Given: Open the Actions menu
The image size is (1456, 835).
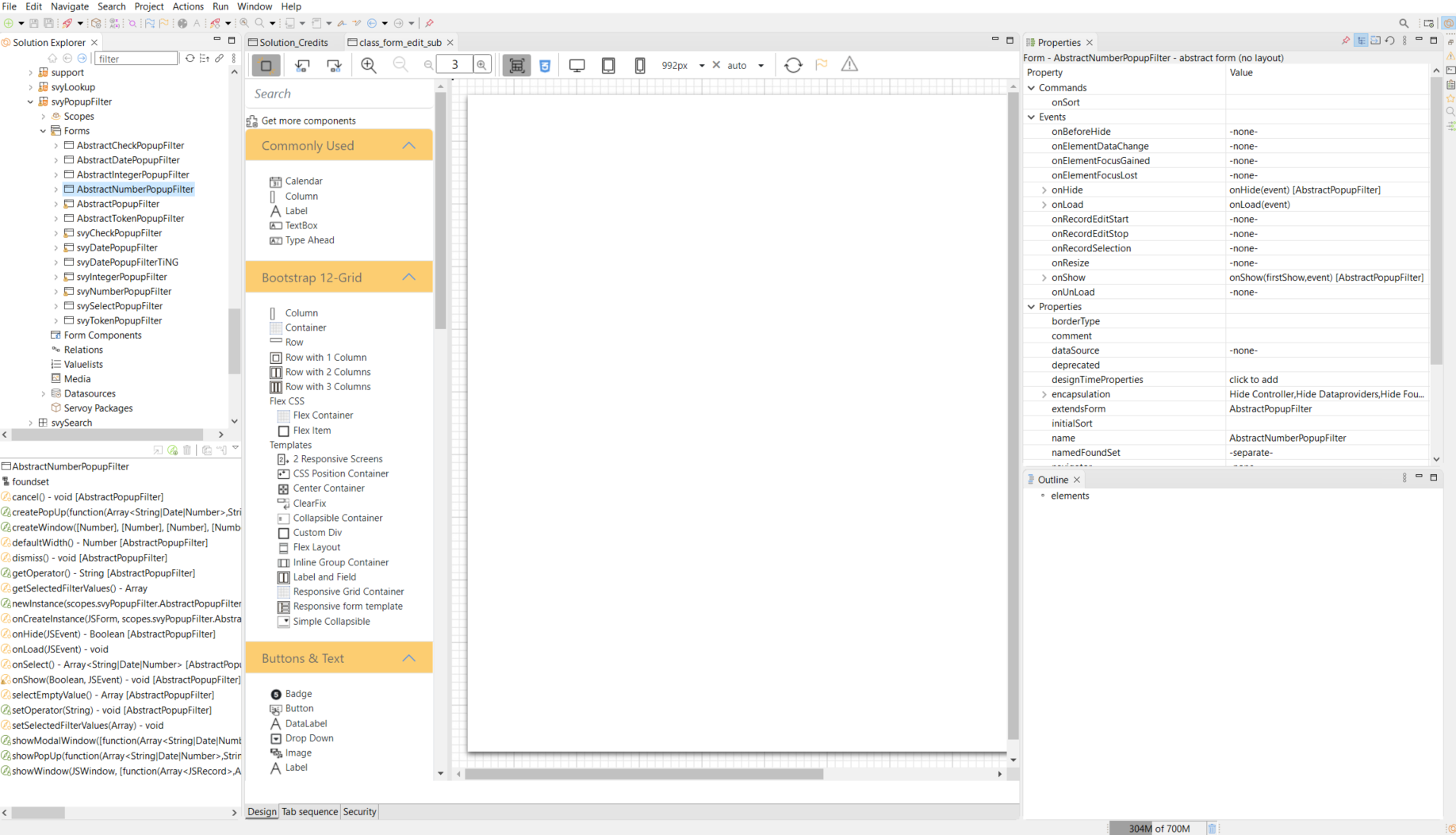Looking at the screenshot, I should (x=188, y=6).
